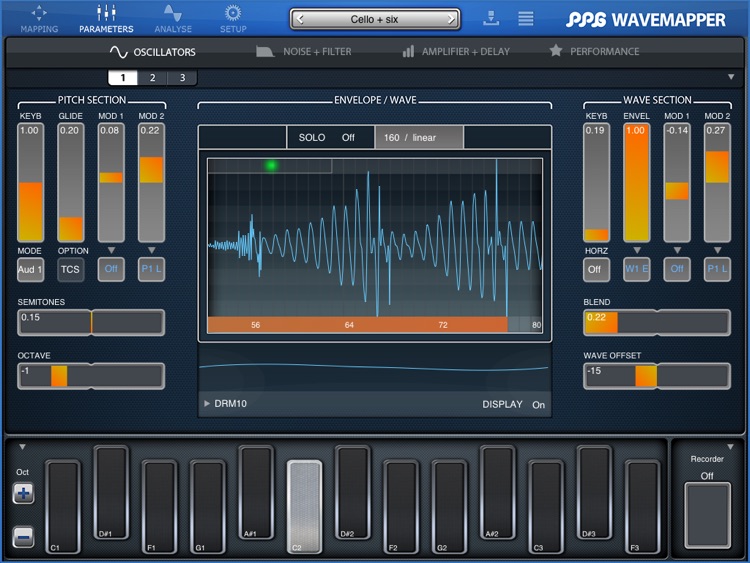Click the 160 / linear envelope setting
Image resolution: width=750 pixels, height=563 pixels.
pyautogui.click(x=419, y=138)
